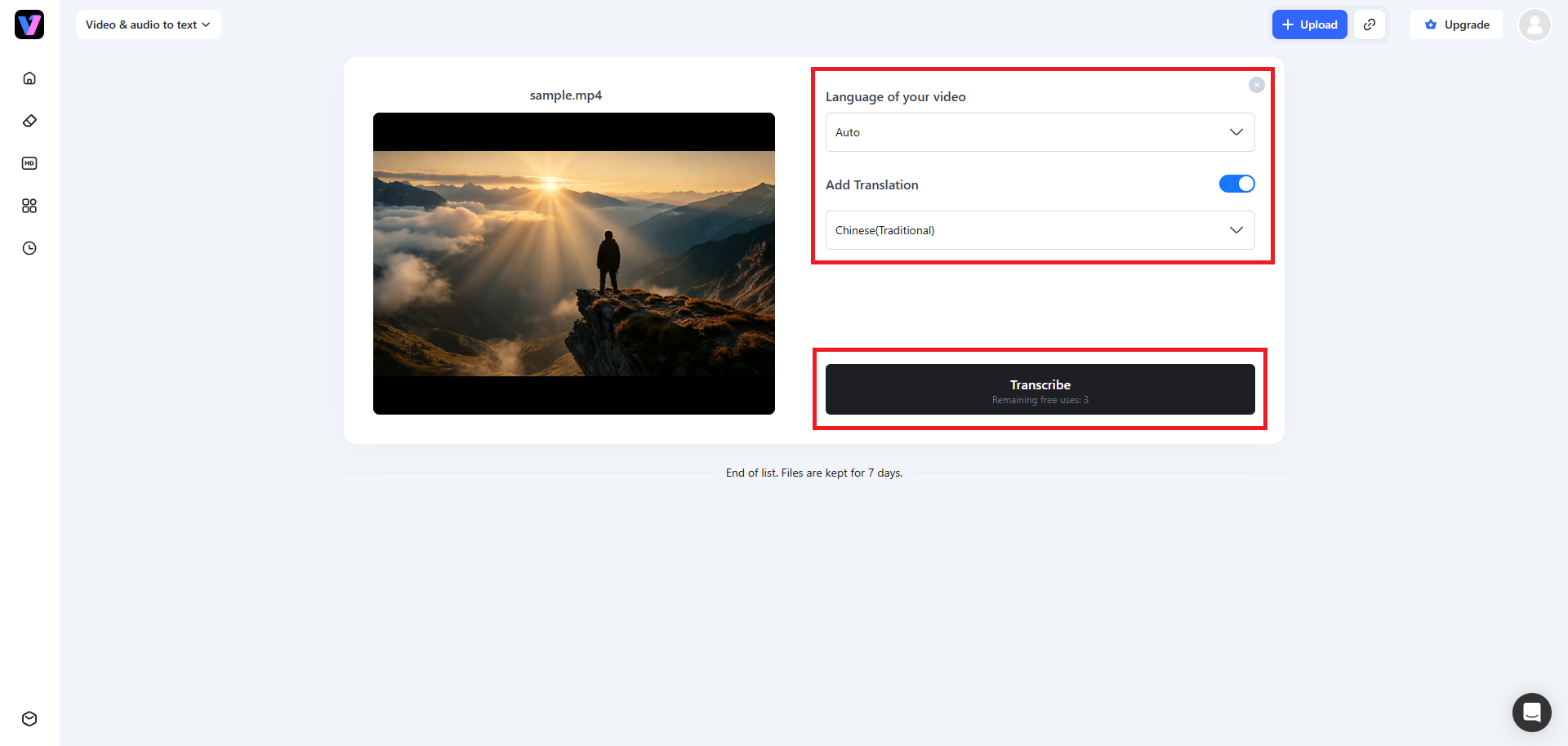Click the cube icon at sidebar bottom
The image size is (1568, 746).
29,719
